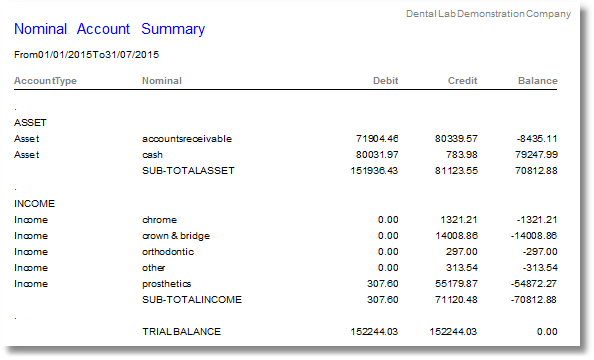Click orthodontic balance -297.00
This screenshot has height=360, width=594.
[540, 252]
